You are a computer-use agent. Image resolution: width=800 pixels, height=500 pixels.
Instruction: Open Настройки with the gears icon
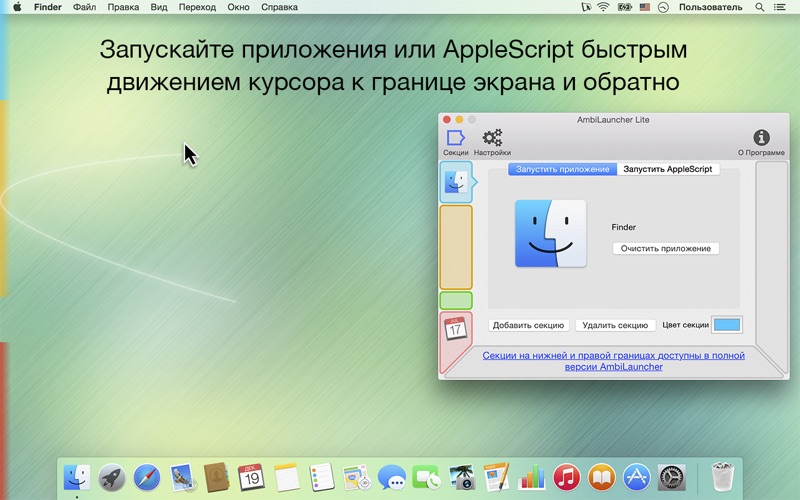[x=492, y=142]
